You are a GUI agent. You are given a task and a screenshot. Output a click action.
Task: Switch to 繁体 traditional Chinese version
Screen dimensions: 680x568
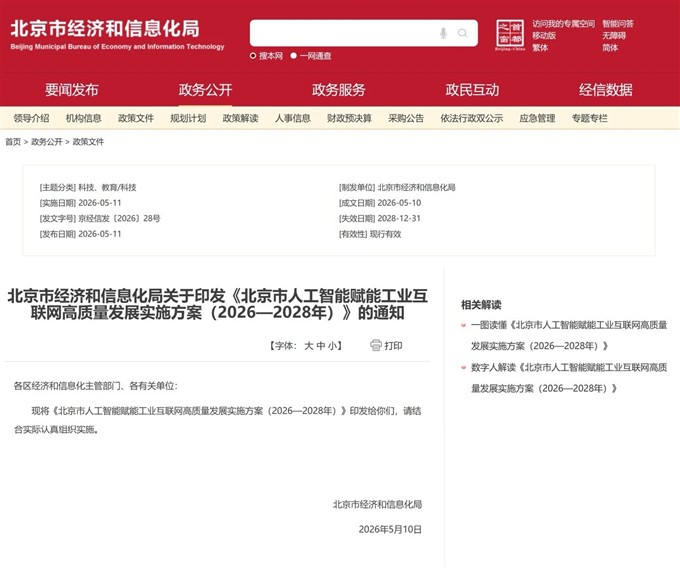[540, 48]
